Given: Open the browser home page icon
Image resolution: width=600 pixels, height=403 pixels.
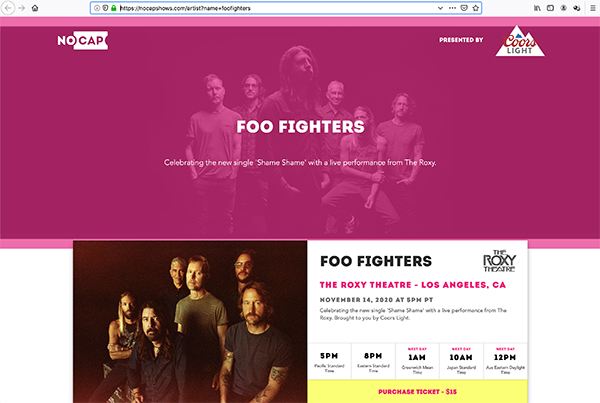Looking at the screenshot, I should click(35, 8).
